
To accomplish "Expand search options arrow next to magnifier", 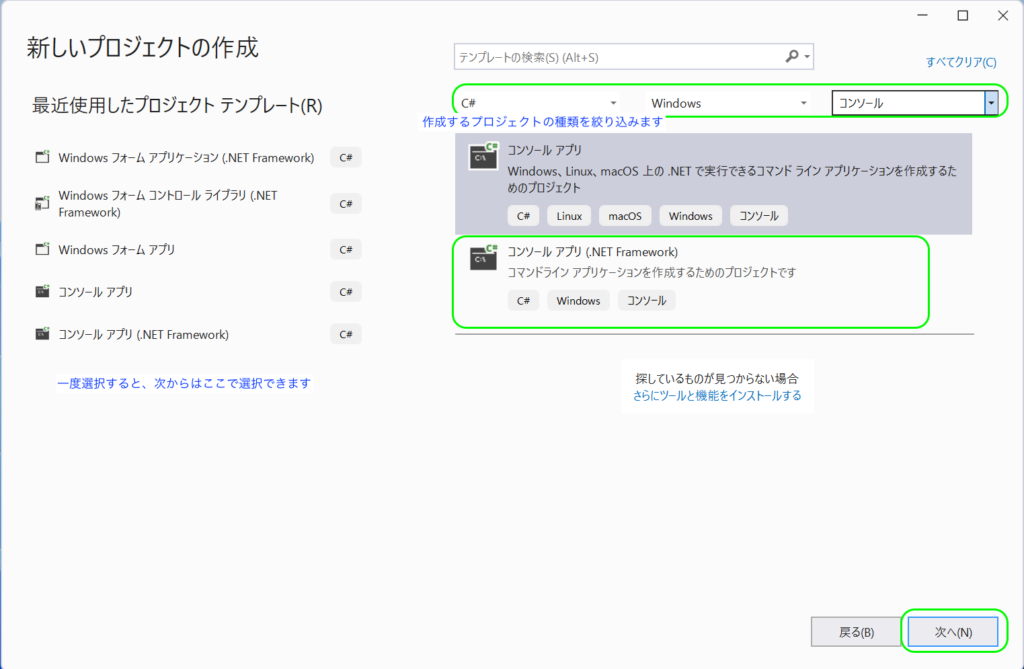I will (807, 57).
